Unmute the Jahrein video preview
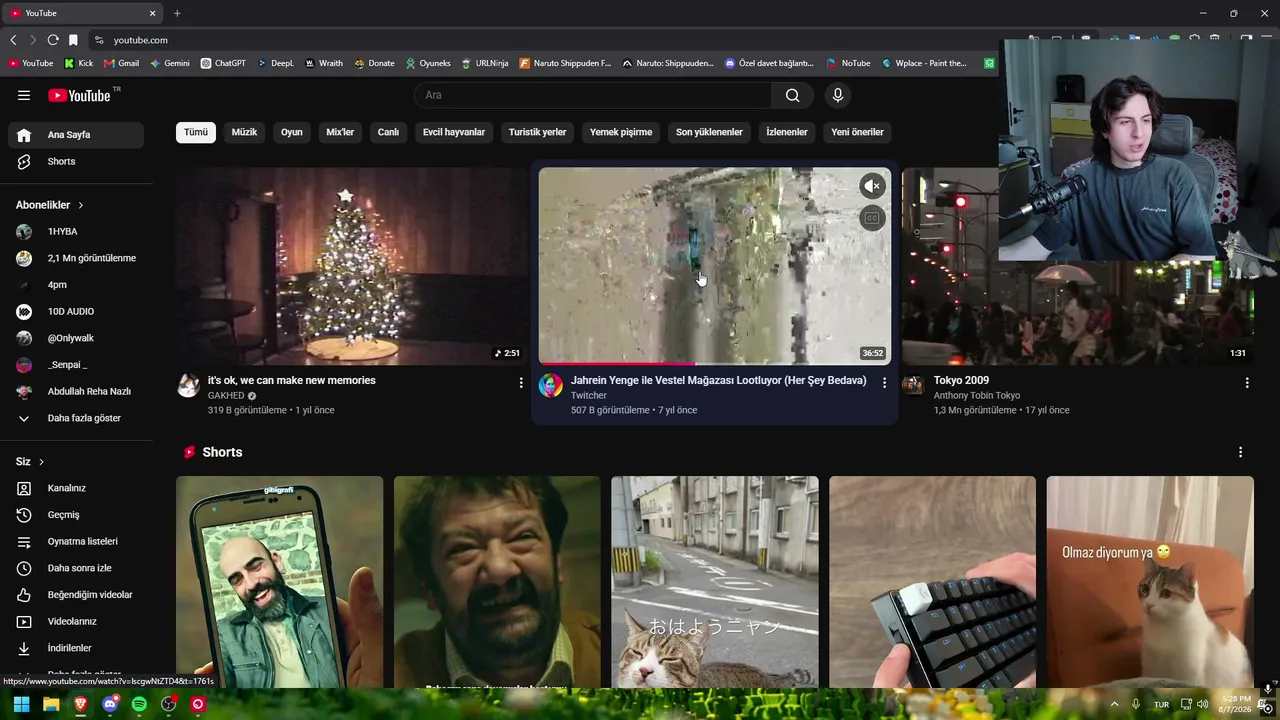This screenshot has width=1280, height=720. pyautogui.click(x=872, y=186)
